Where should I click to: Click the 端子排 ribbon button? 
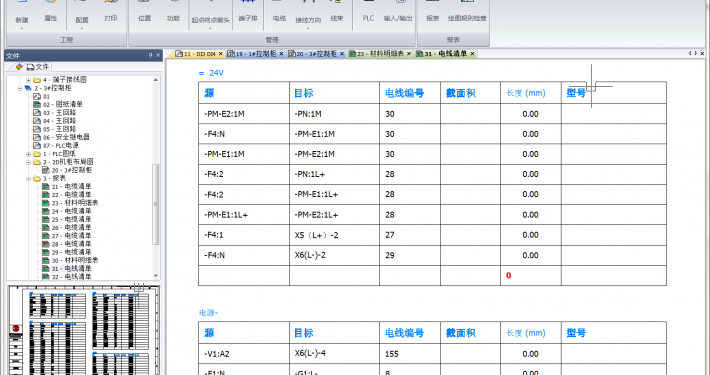click(x=248, y=18)
